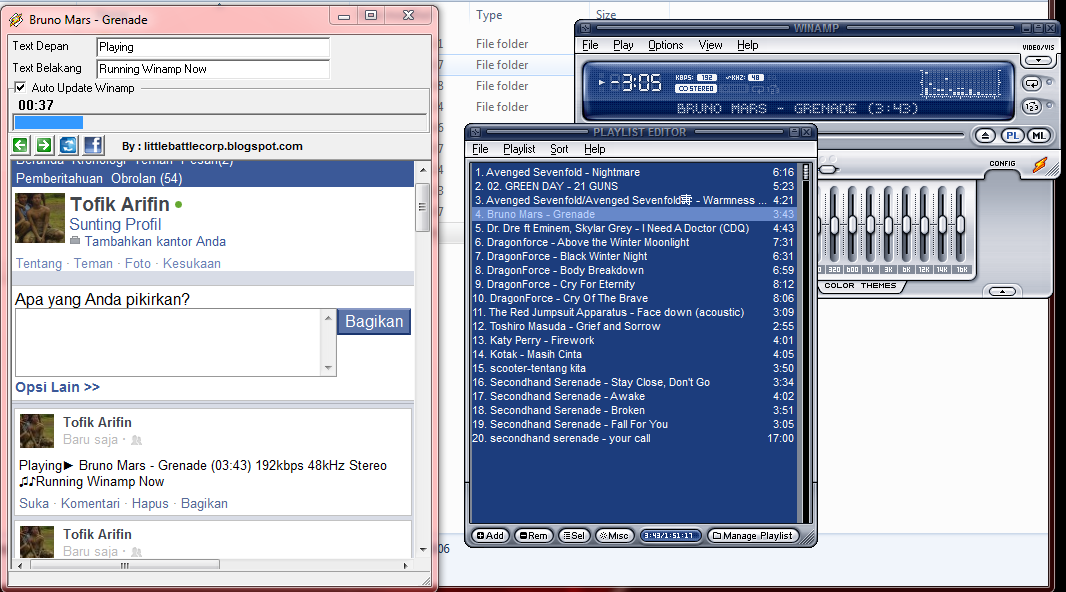
Task: Click the blue track progress bar
Action: tap(220, 122)
